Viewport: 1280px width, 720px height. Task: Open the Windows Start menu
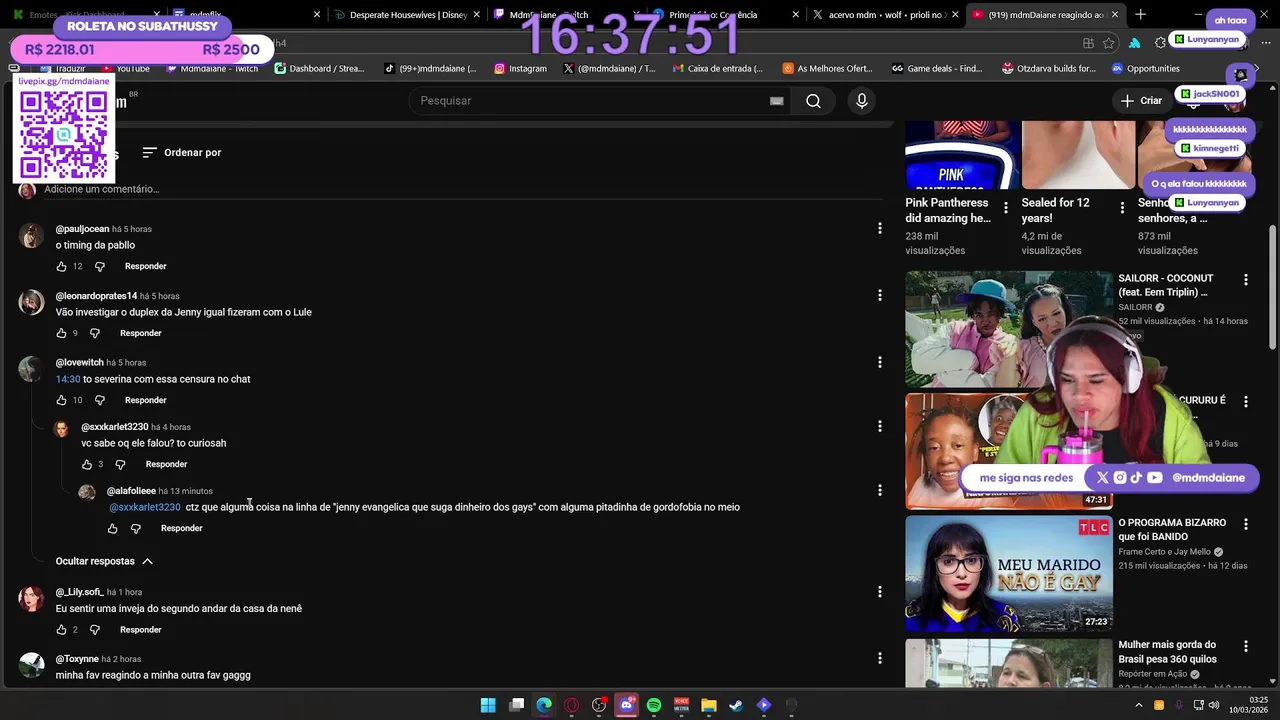pyautogui.click(x=488, y=705)
